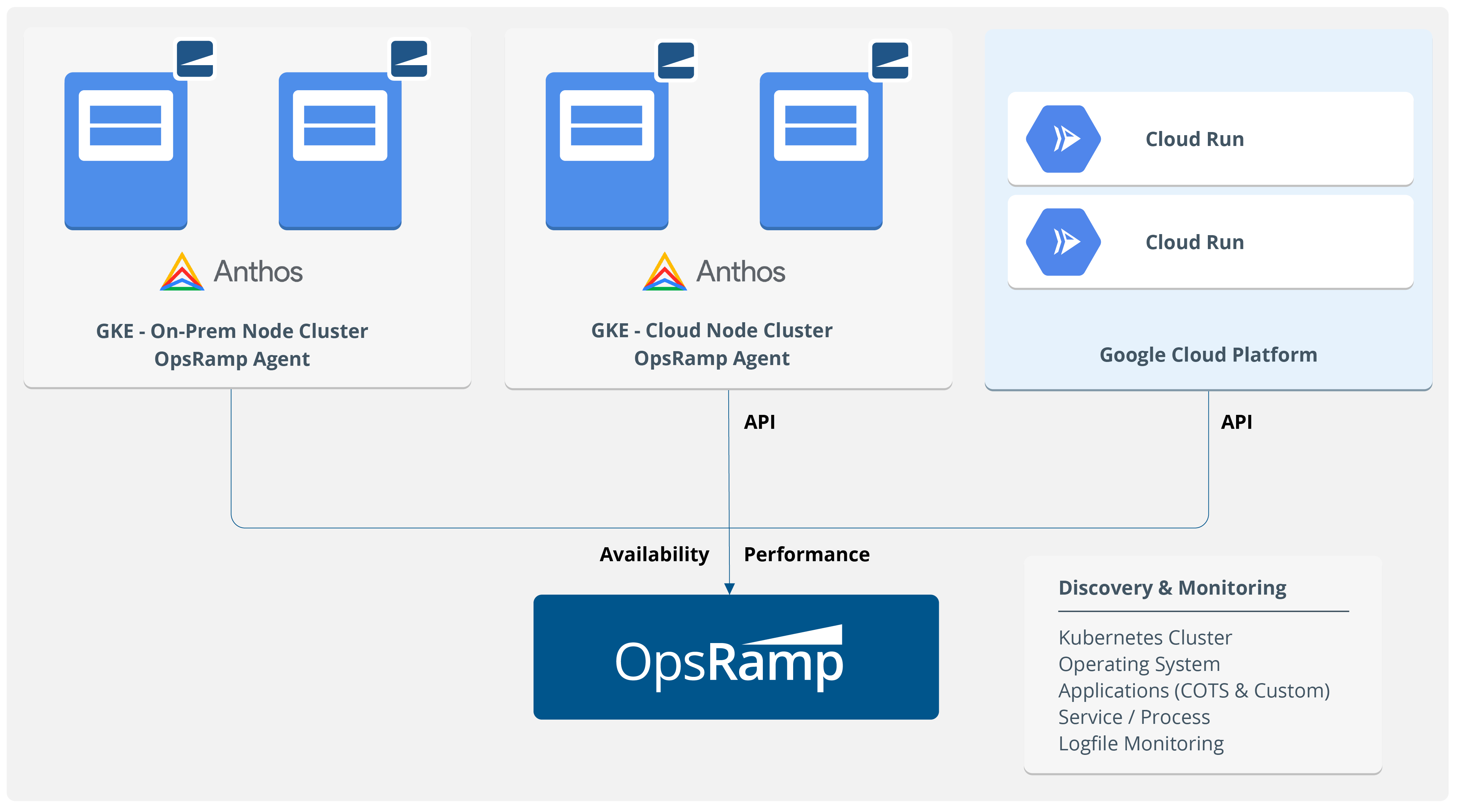The height and width of the screenshot is (812, 1457).
Task: Select 'Logfile Monitoring' list entry
Action: (x=1141, y=744)
